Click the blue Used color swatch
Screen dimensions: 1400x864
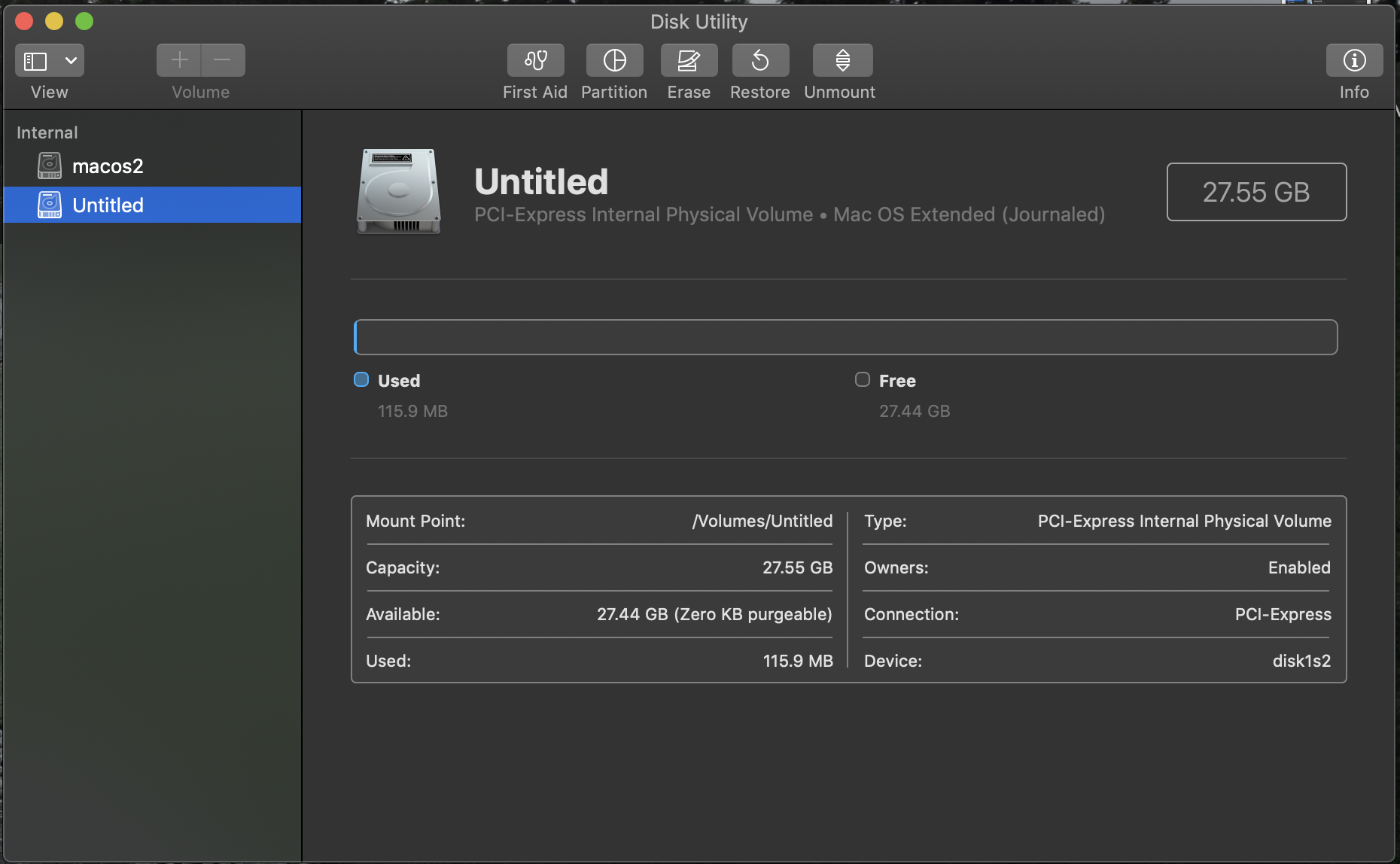click(x=361, y=380)
